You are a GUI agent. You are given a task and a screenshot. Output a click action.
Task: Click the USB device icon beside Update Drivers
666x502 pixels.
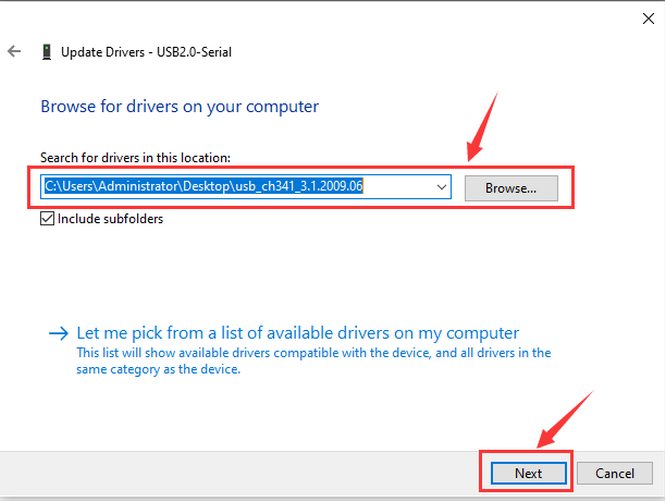point(47,52)
